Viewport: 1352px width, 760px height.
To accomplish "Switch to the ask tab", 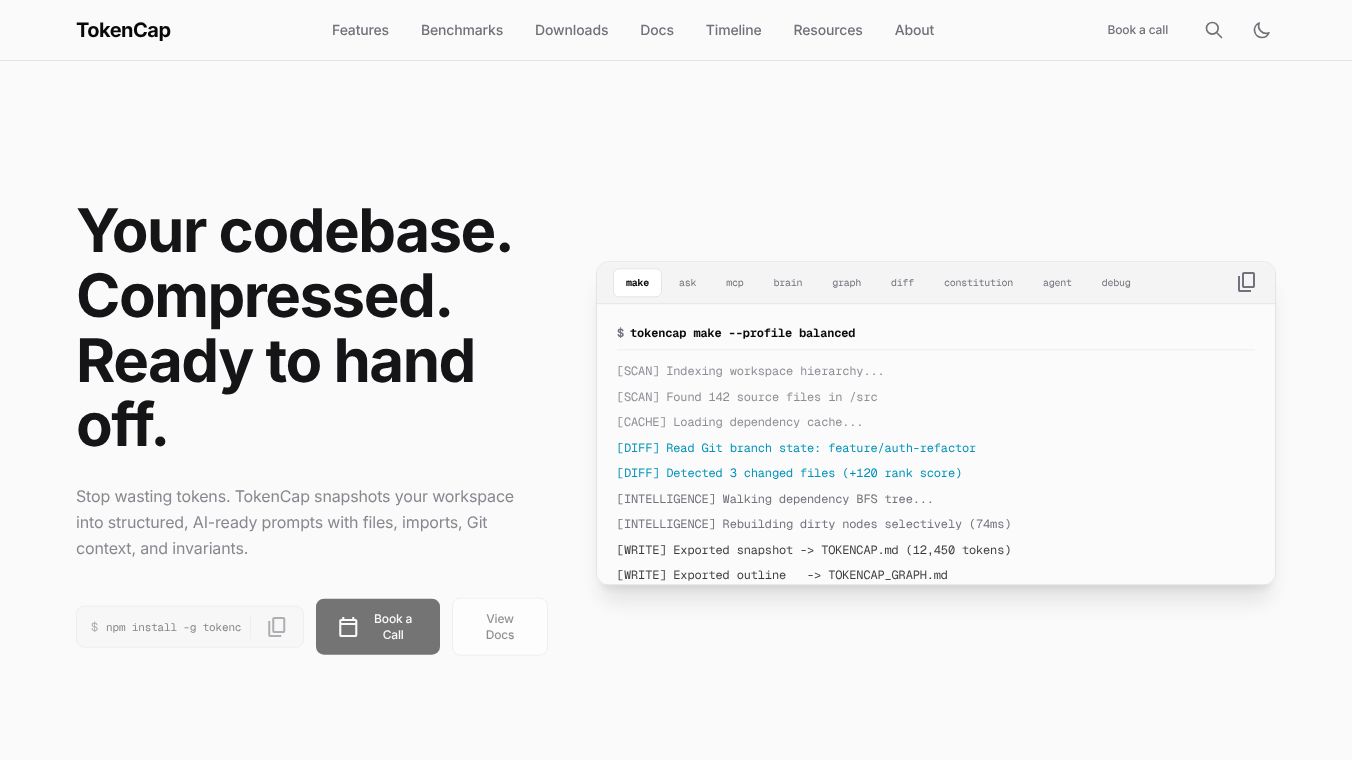I will click(x=687, y=283).
